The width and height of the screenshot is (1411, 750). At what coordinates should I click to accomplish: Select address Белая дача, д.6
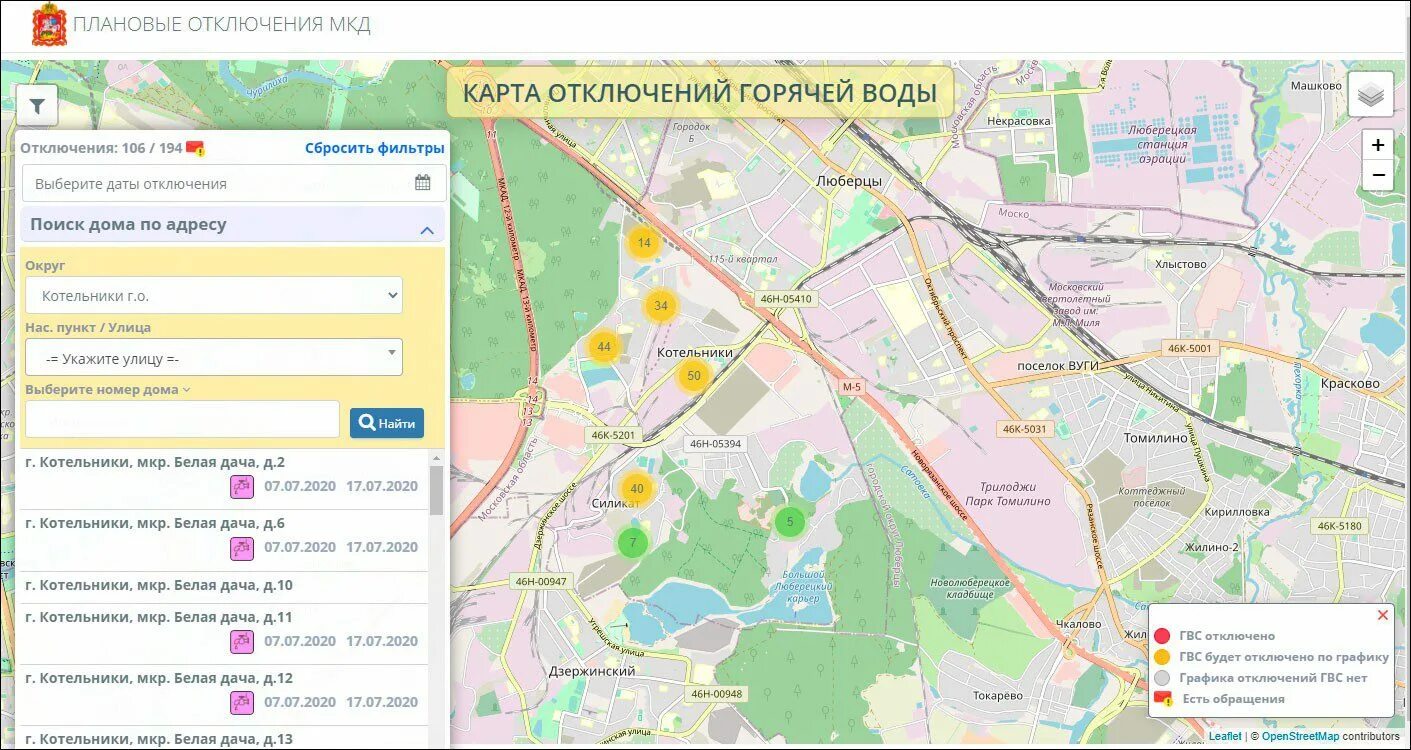tap(155, 523)
